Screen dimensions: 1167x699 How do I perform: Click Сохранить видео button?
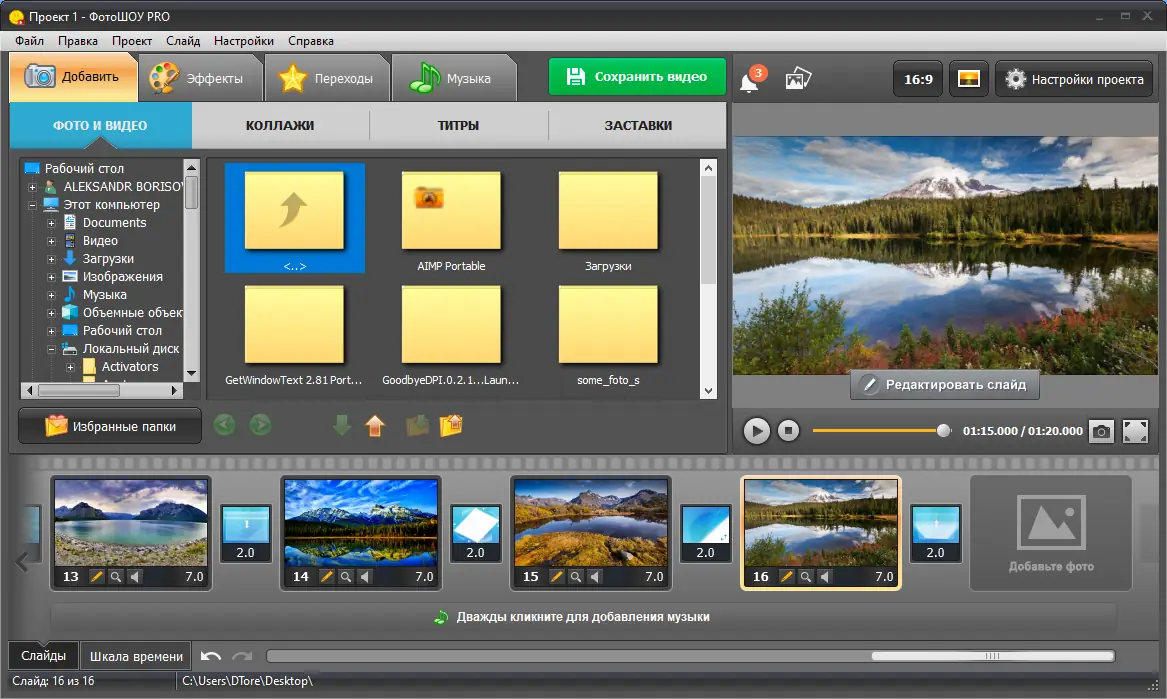pyautogui.click(x=637, y=77)
